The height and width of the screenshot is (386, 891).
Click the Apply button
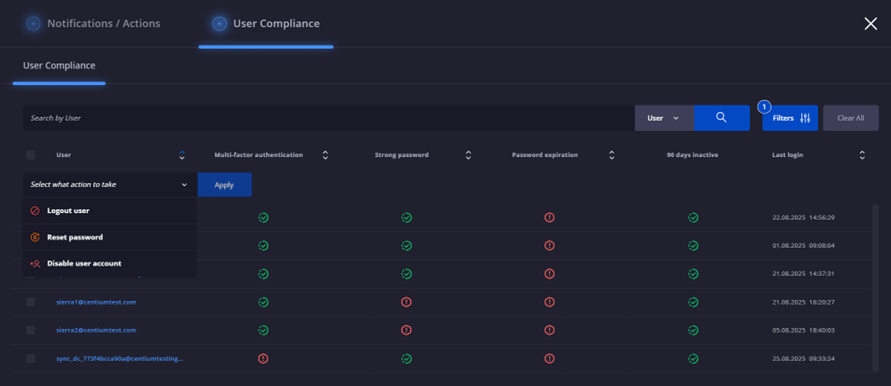click(x=224, y=185)
